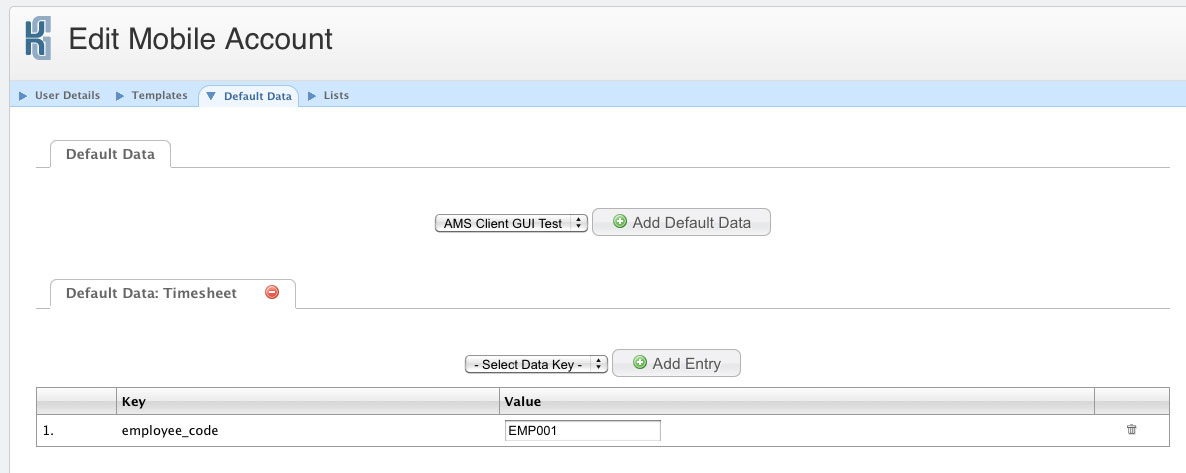Switch to the User Details tab
The width and height of the screenshot is (1186, 473).
pyautogui.click(x=67, y=96)
